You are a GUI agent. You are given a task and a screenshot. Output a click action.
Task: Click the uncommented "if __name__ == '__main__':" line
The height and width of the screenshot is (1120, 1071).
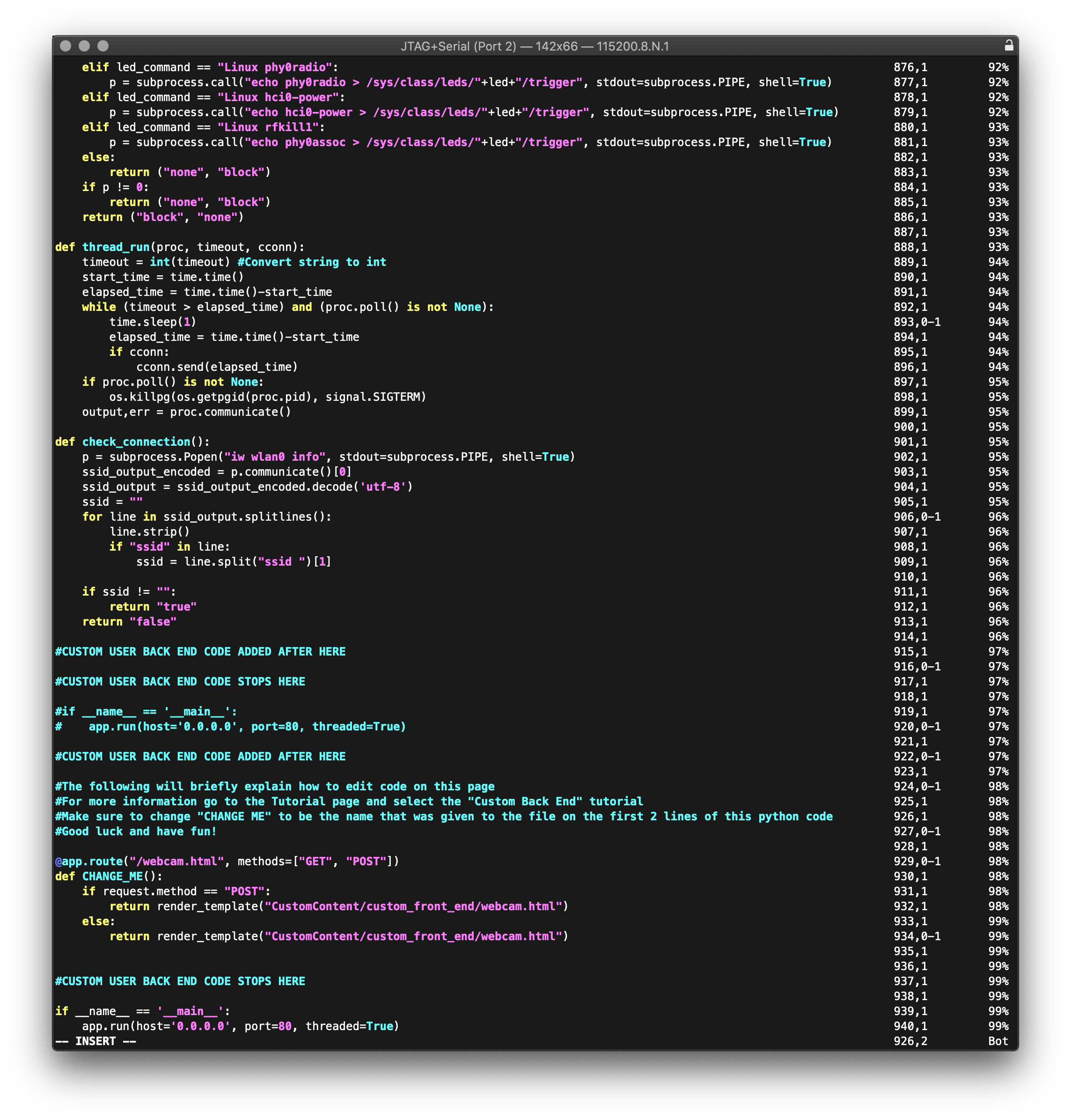pyautogui.click(x=143, y=1011)
